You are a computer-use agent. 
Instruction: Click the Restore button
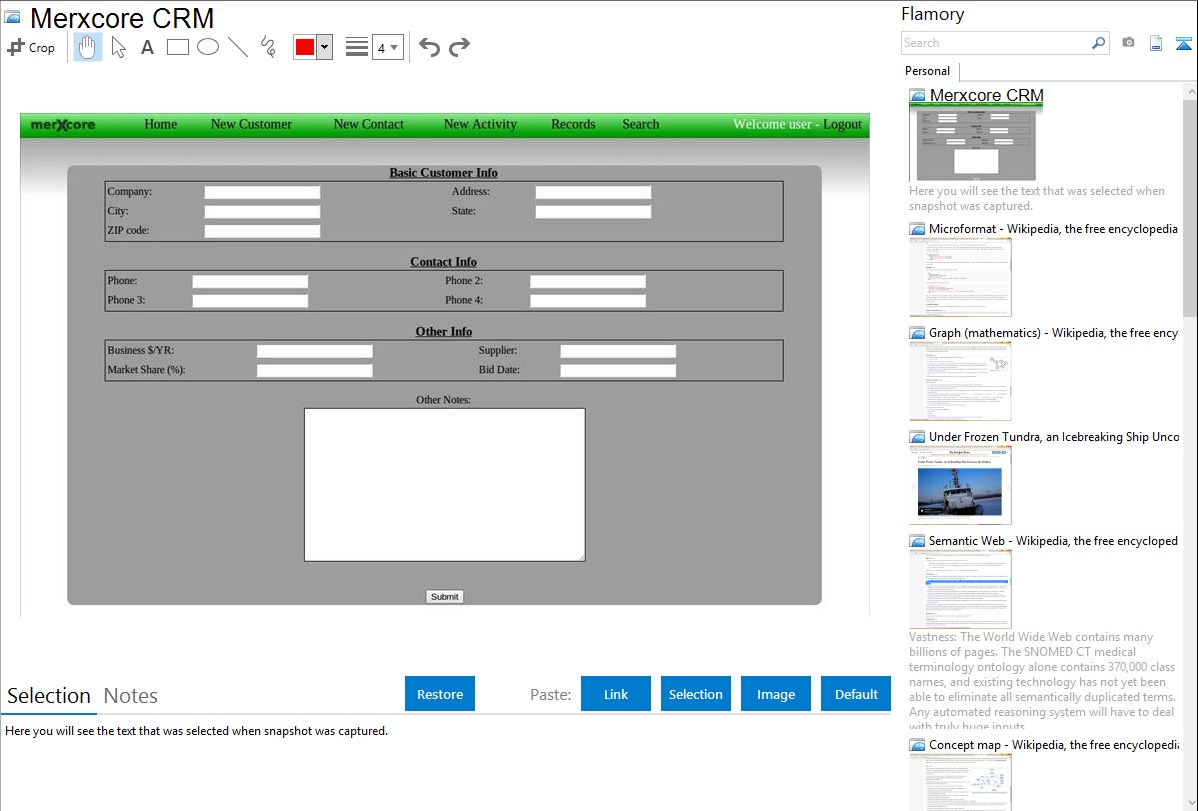[440, 694]
